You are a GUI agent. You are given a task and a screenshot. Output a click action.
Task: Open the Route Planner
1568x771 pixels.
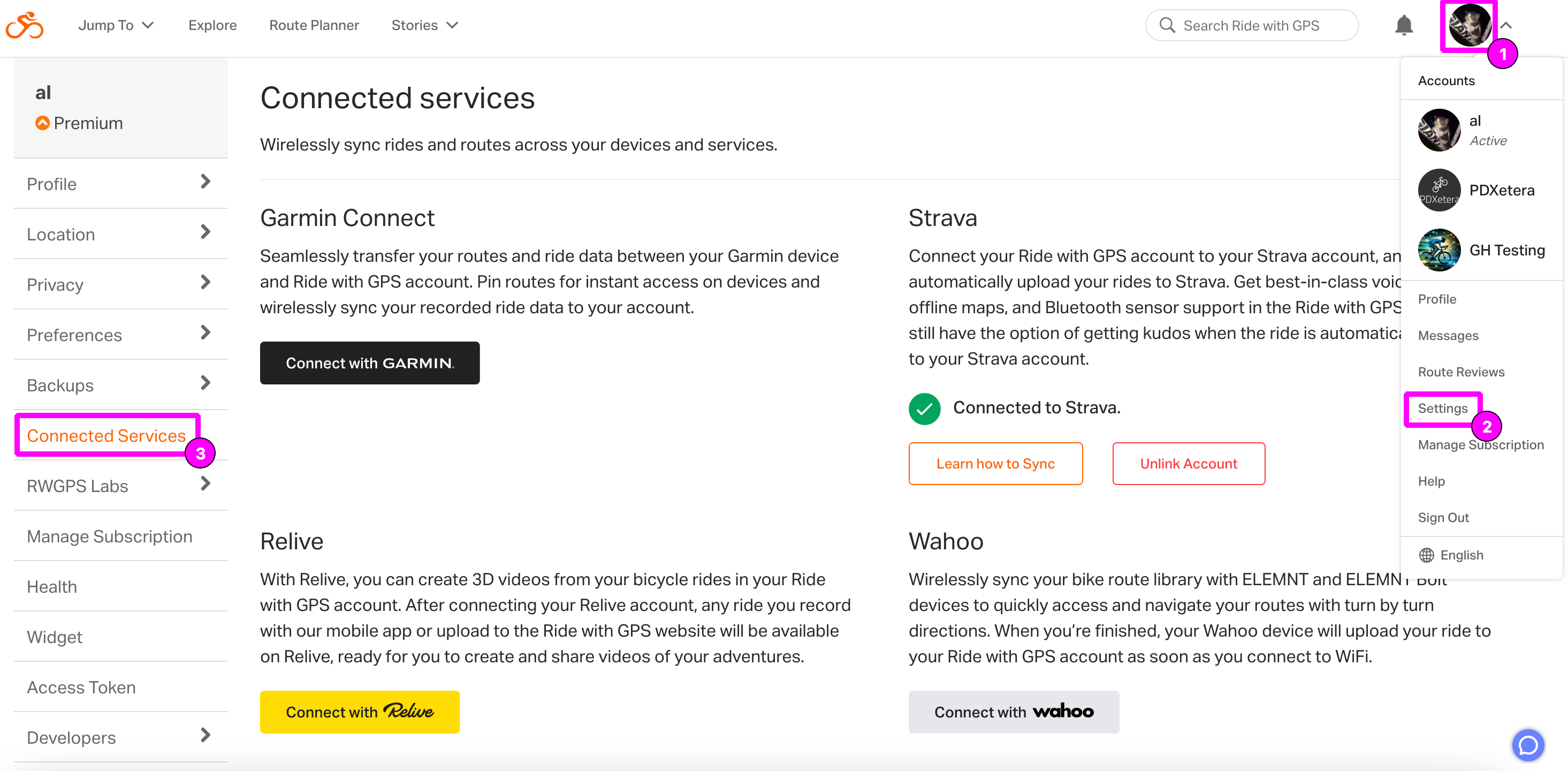coord(314,25)
